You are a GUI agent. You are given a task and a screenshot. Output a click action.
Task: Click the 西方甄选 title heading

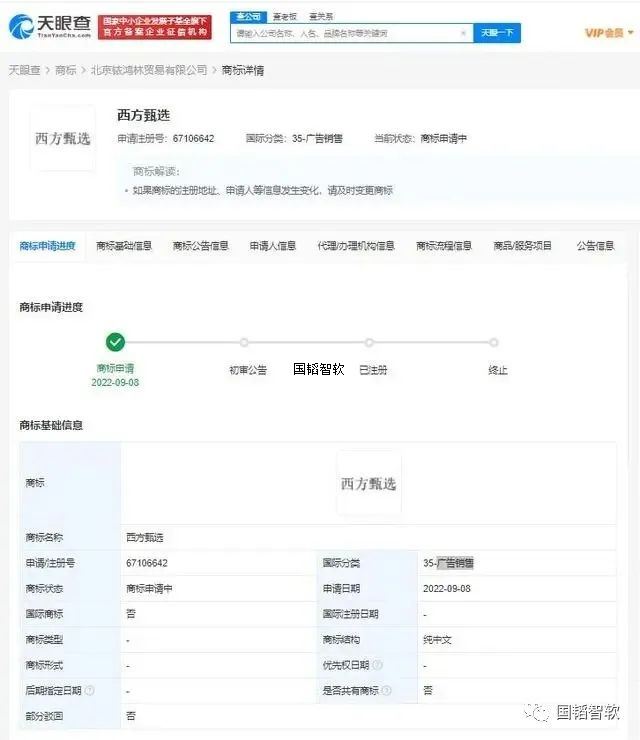click(x=143, y=115)
